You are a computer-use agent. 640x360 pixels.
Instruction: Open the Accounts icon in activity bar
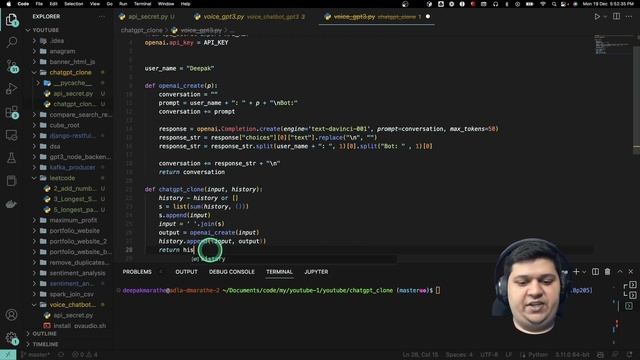(11, 315)
